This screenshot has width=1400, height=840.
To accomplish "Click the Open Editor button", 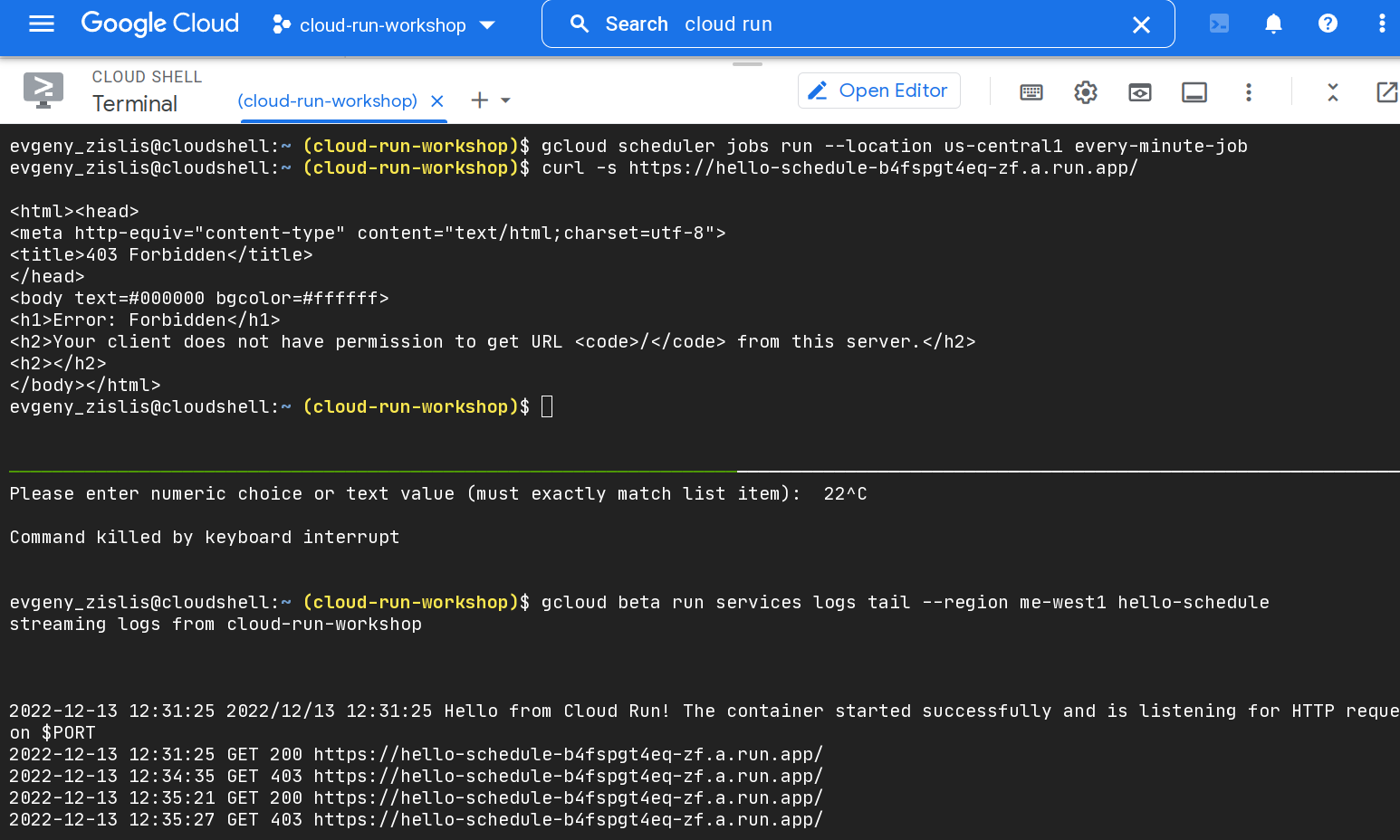I will (878, 91).
